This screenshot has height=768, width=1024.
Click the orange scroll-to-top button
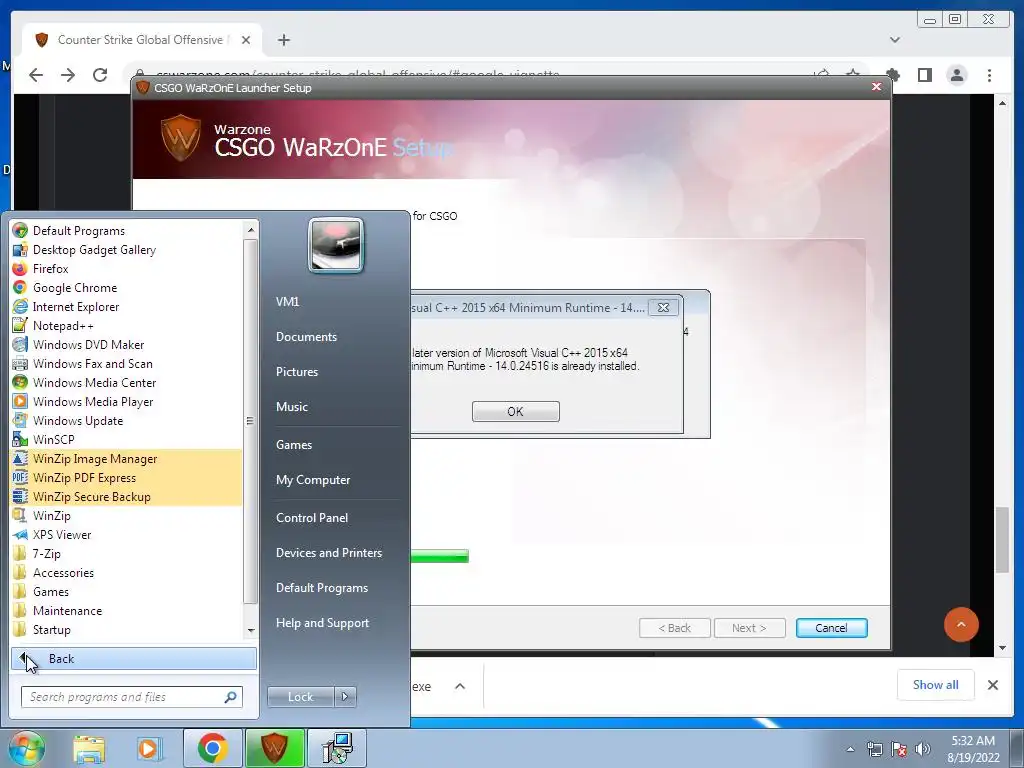click(961, 624)
